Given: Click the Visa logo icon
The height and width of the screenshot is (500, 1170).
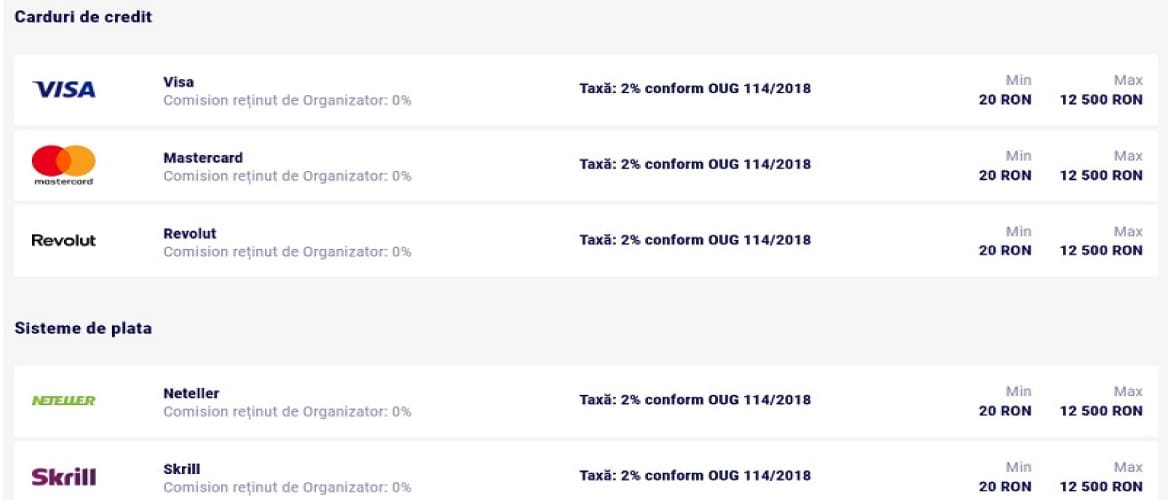Looking at the screenshot, I should (64, 90).
